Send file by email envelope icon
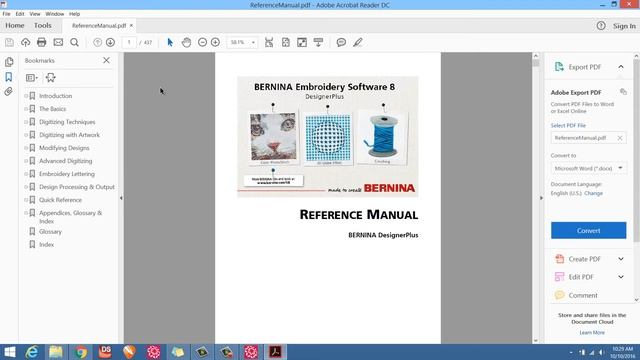 (x=58, y=42)
